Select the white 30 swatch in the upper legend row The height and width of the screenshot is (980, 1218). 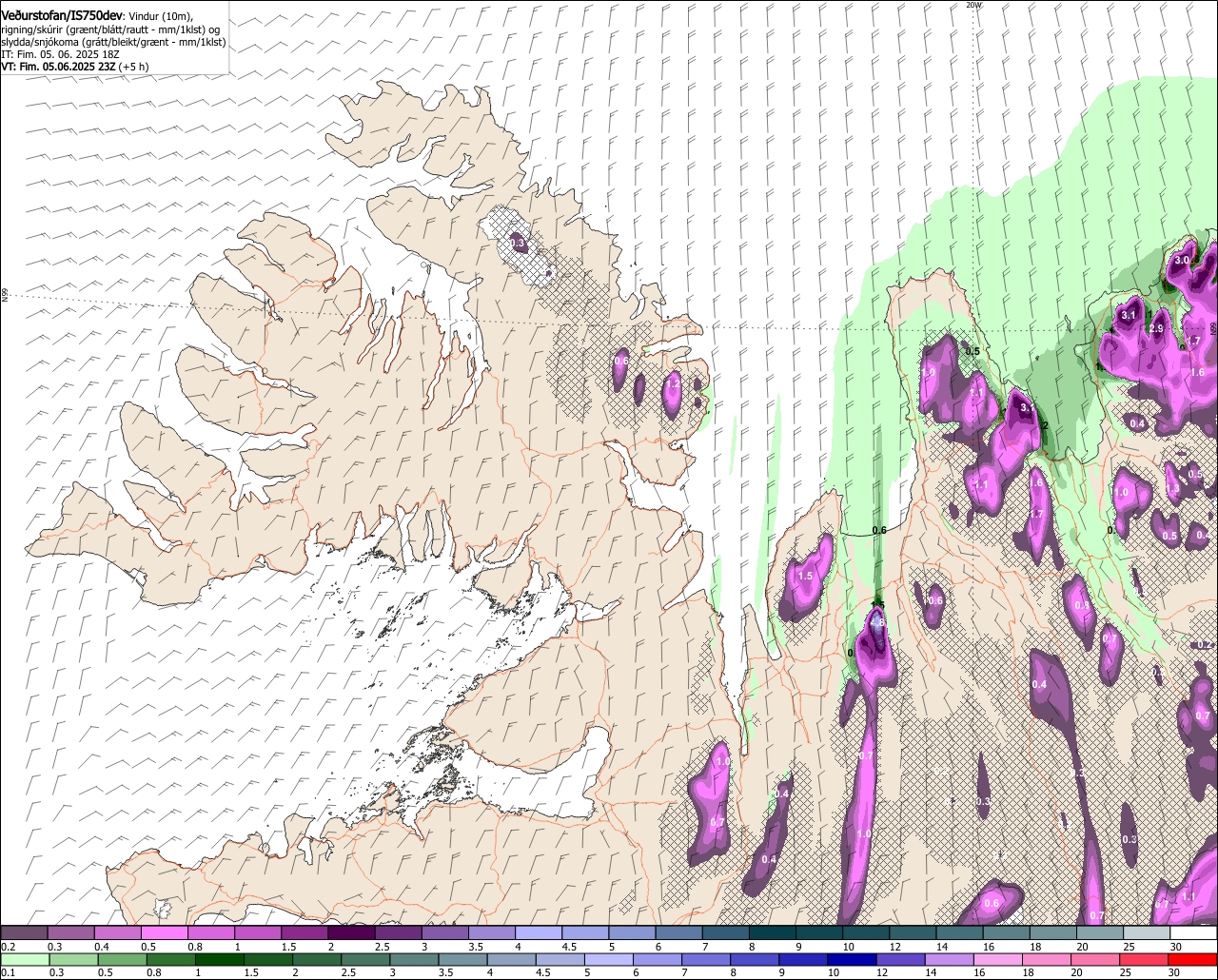[1193, 932]
